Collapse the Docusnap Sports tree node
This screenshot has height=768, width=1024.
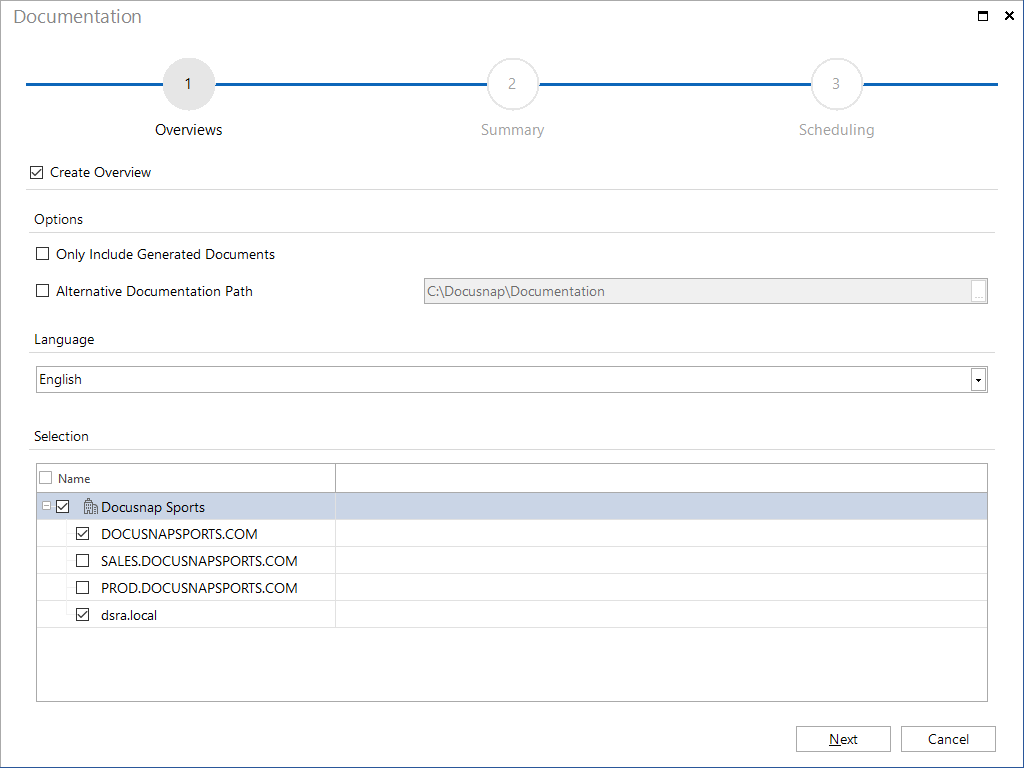point(46,506)
